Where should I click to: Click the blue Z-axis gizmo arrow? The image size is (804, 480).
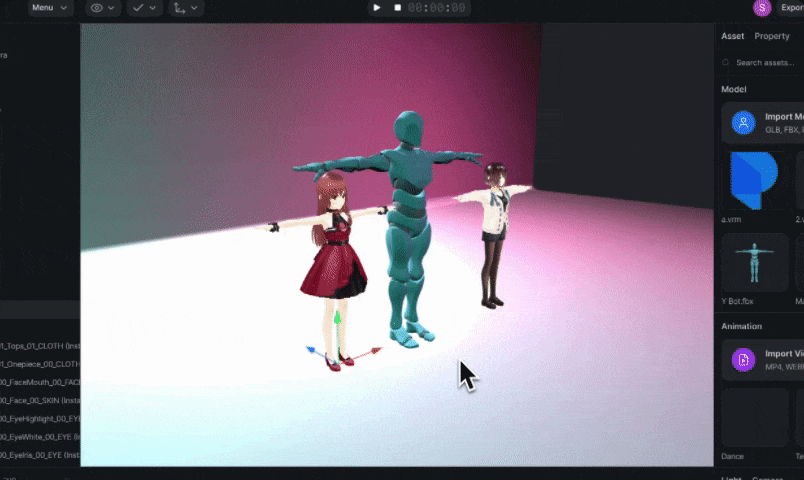311,352
